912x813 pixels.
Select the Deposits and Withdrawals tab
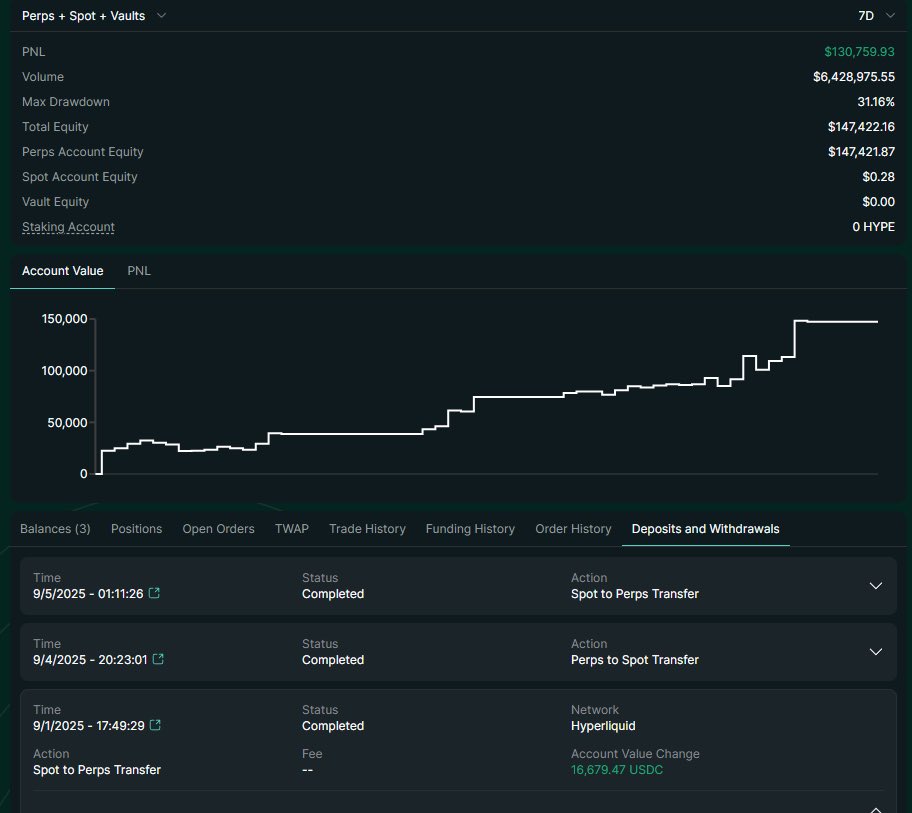coord(706,529)
